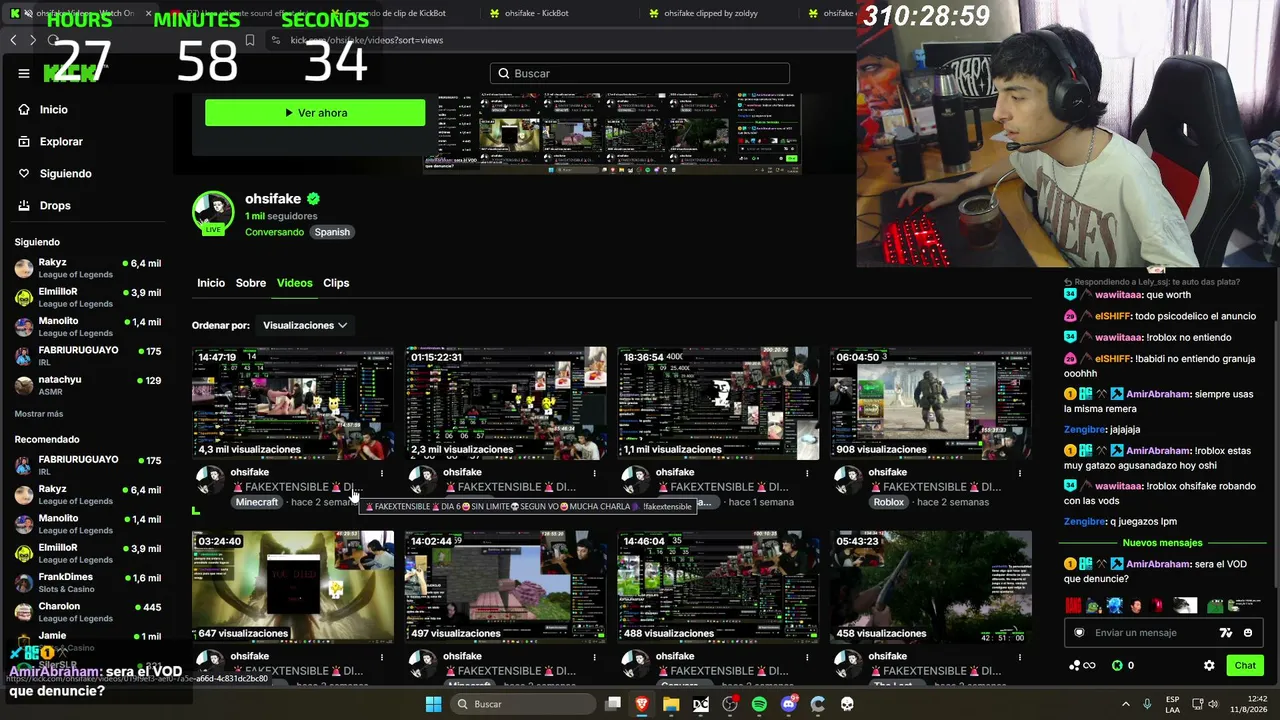Click the ESP LAA language indicator
The image size is (1280, 720).
(x=1173, y=704)
